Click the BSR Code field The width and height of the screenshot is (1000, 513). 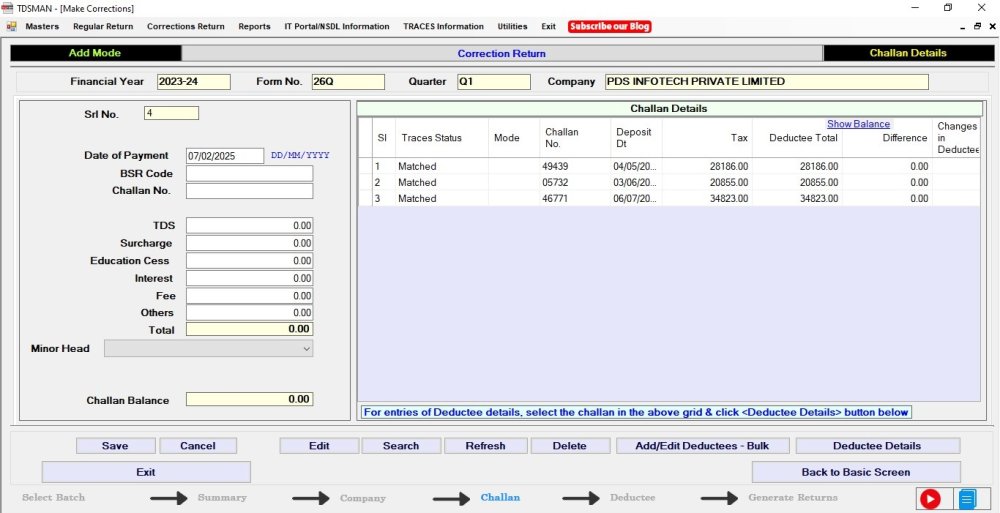pyautogui.click(x=249, y=174)
